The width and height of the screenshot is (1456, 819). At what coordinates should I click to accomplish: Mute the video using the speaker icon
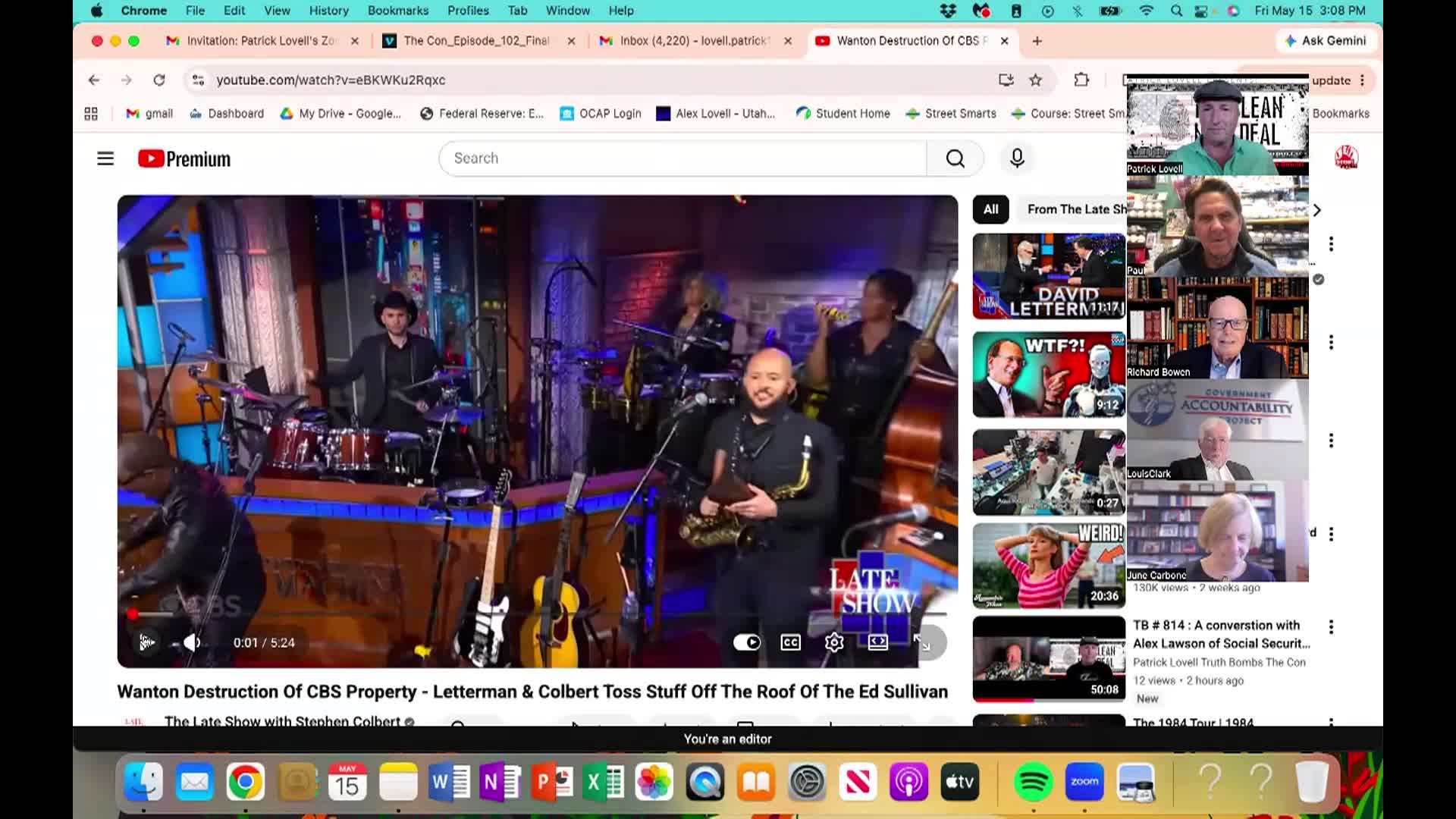coord(192,642)
